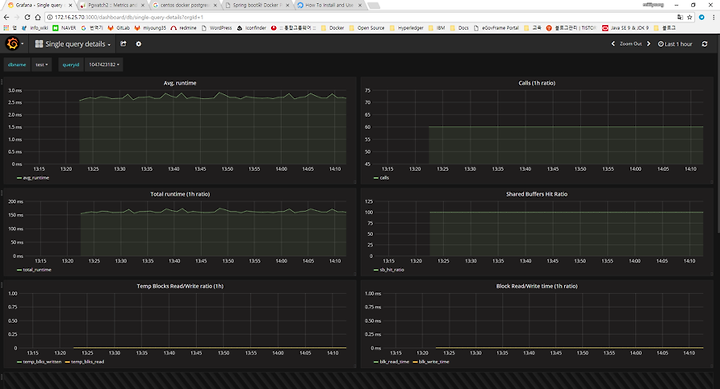Open a new browser tab

tap(374, 6)
